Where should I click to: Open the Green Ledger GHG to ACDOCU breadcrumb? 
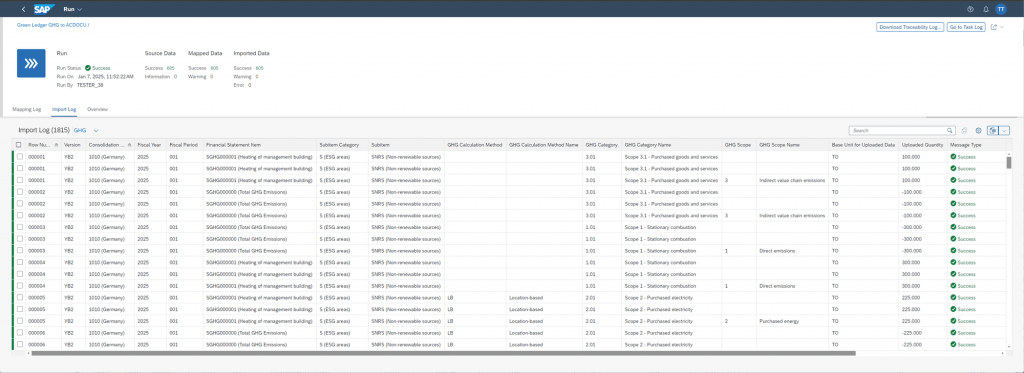click(x=52, y=25)
